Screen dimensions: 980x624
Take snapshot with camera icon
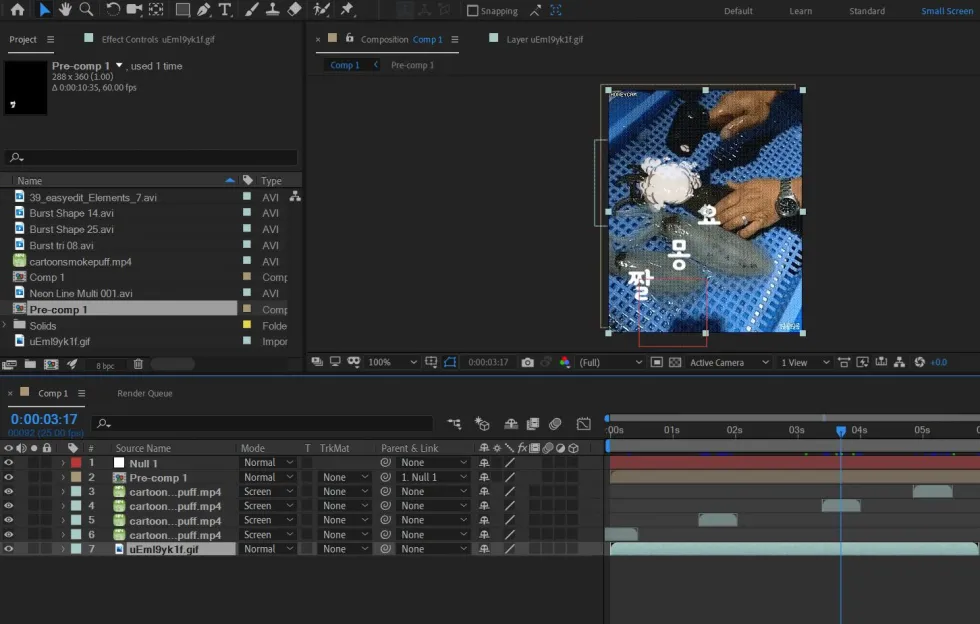pyautogui.click(x=528, y=363)
